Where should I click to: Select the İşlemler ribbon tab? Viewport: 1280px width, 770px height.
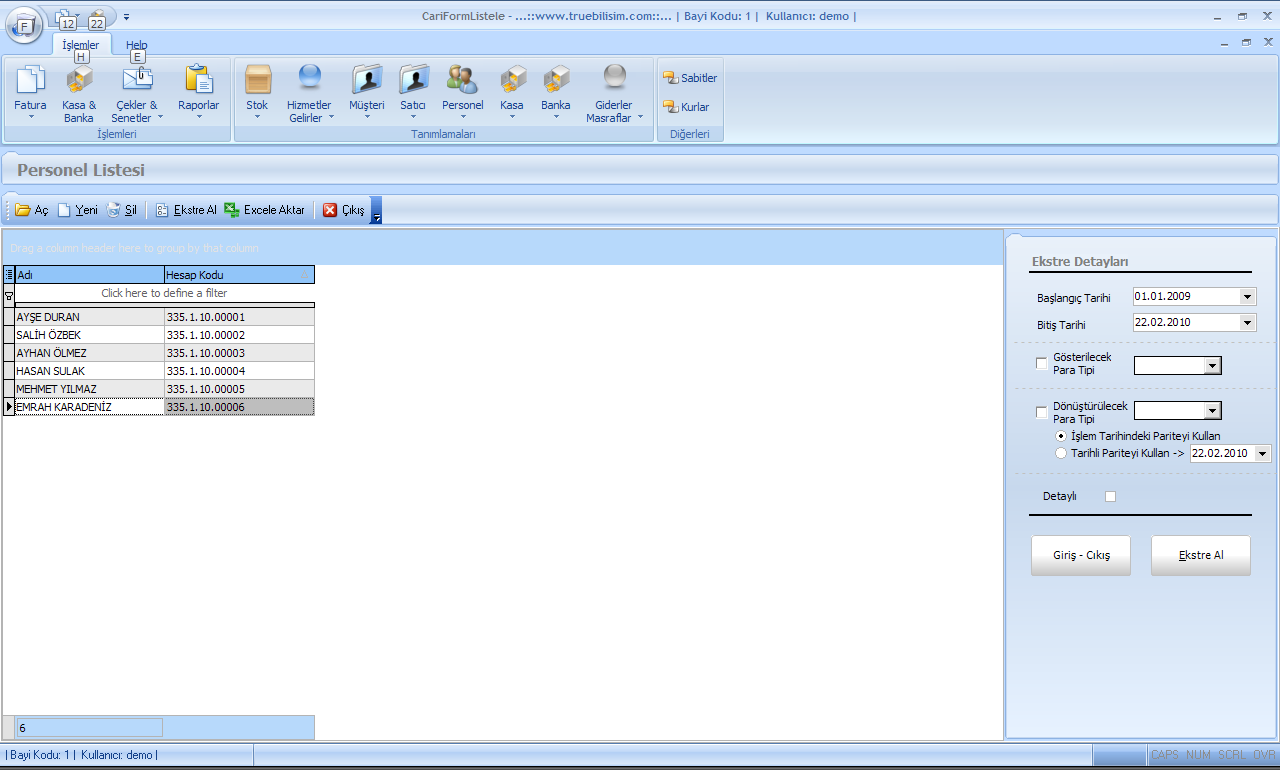[x=81, y=45]
